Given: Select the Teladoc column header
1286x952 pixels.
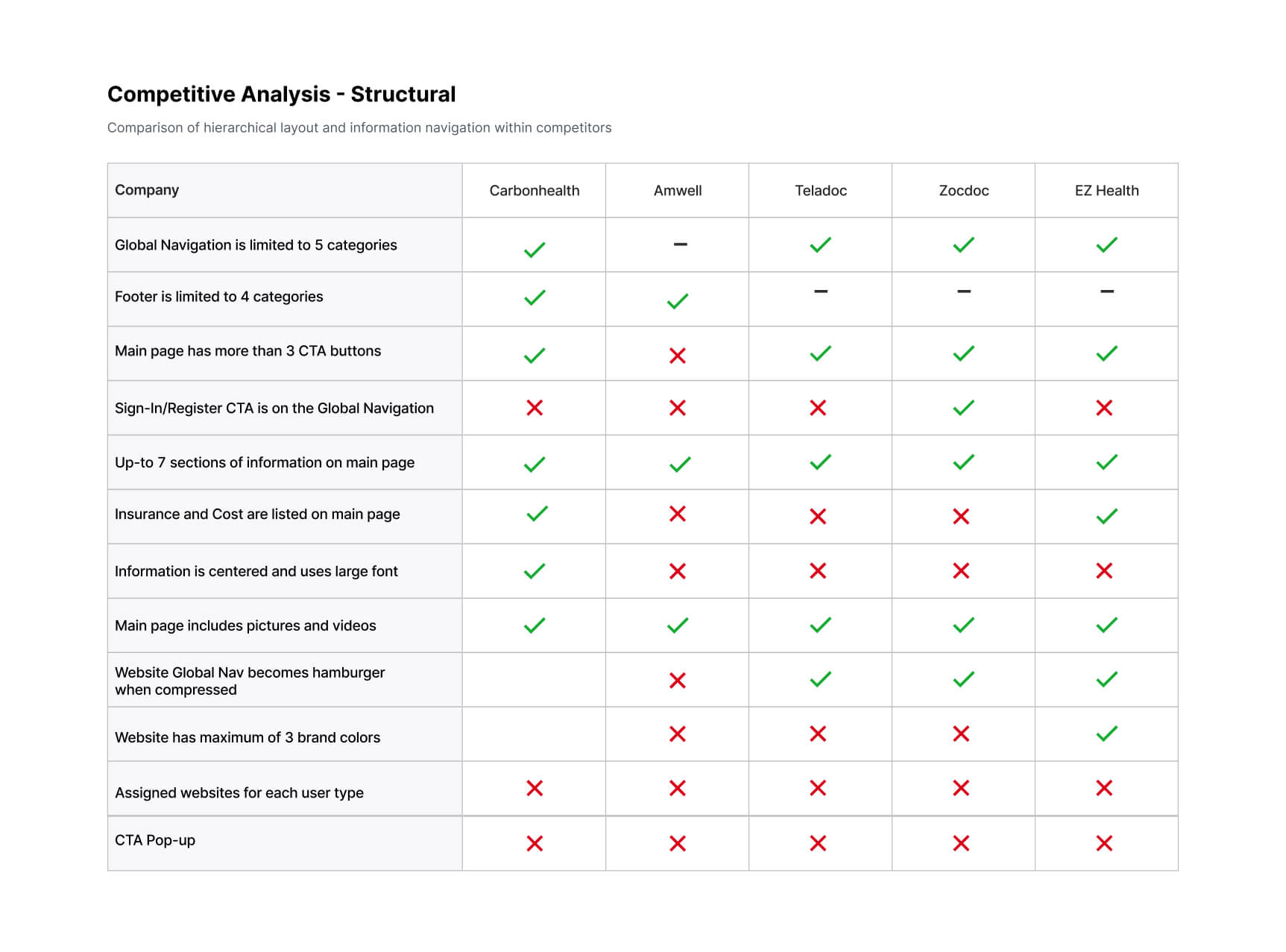Looking at the screenshot, I should [x=820, y=191].
